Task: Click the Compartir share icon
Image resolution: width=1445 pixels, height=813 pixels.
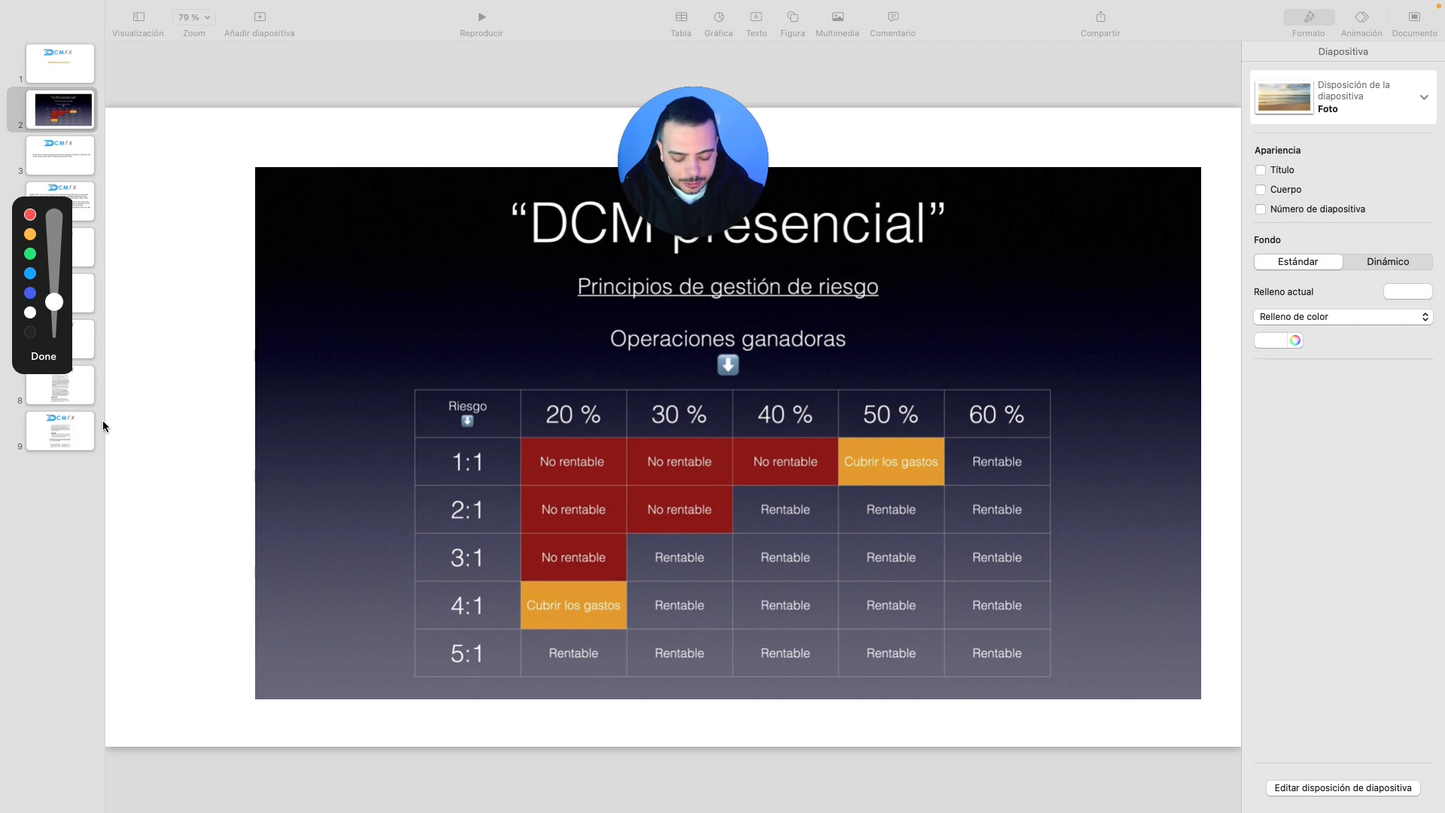Action: coord(1100,17)
